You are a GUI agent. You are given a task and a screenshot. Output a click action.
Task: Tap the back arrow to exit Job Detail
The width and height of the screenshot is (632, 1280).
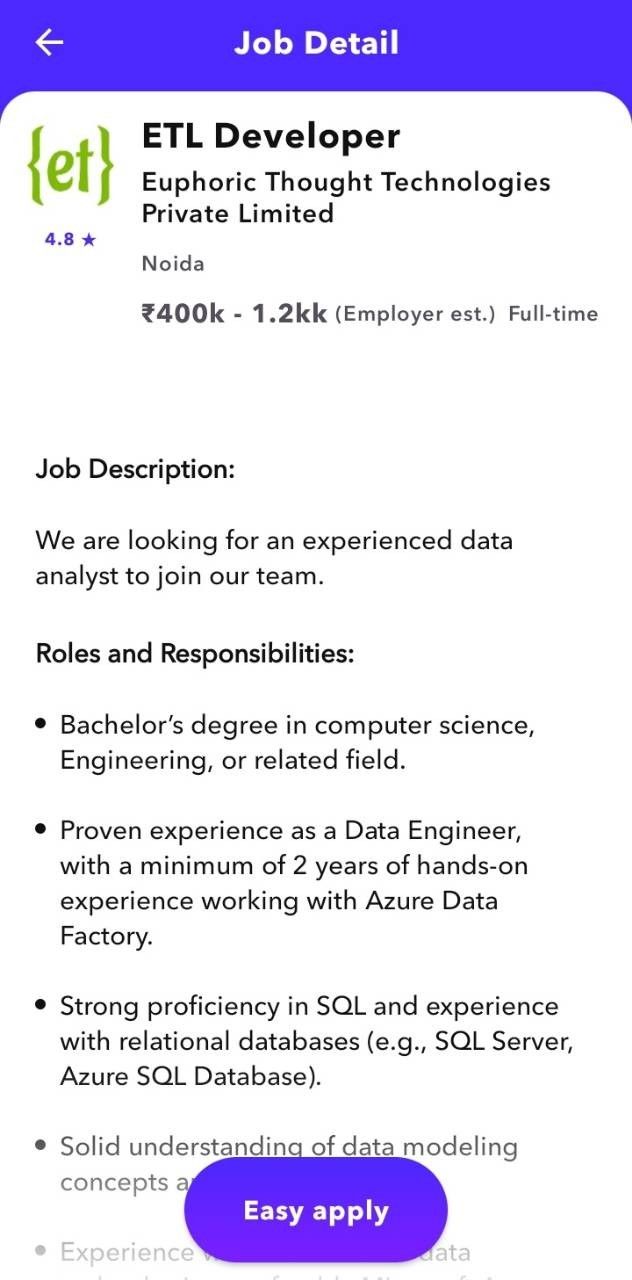click(x=48, y=42)
